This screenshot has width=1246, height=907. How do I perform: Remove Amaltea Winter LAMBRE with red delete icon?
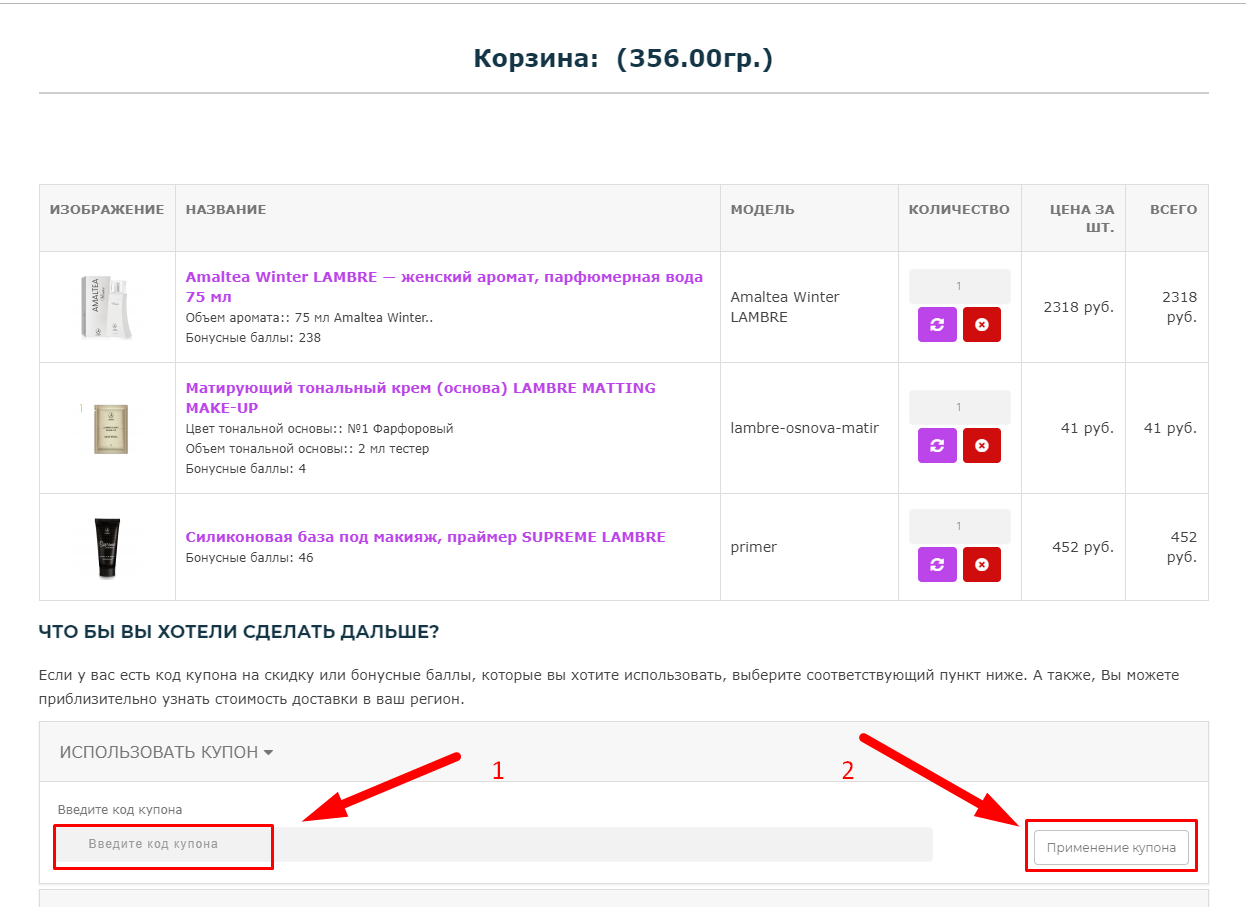pos(981,325)
